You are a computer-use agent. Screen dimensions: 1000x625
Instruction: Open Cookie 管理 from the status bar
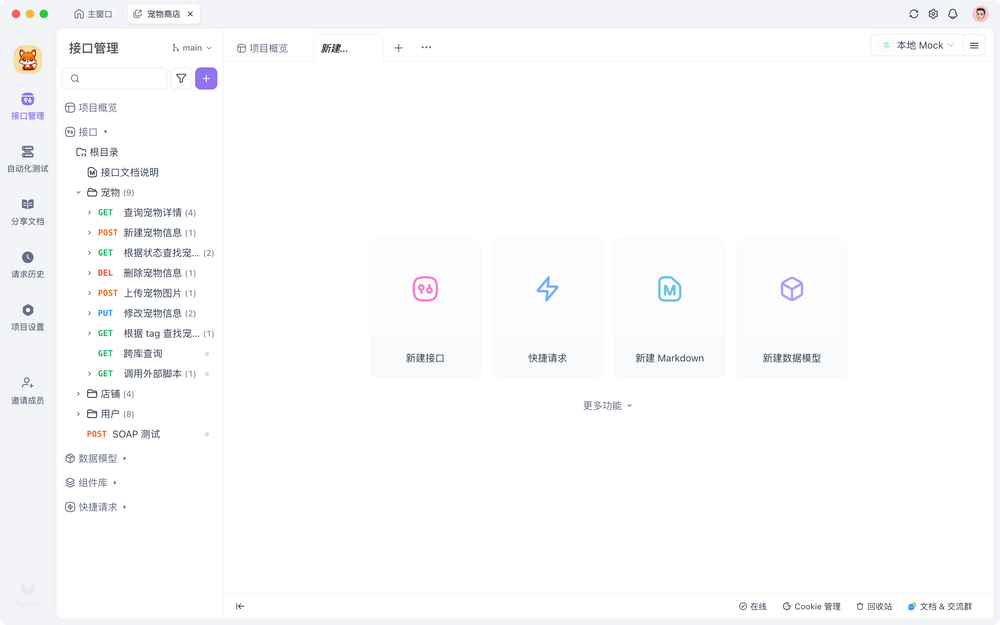click(x=811, y=606)
